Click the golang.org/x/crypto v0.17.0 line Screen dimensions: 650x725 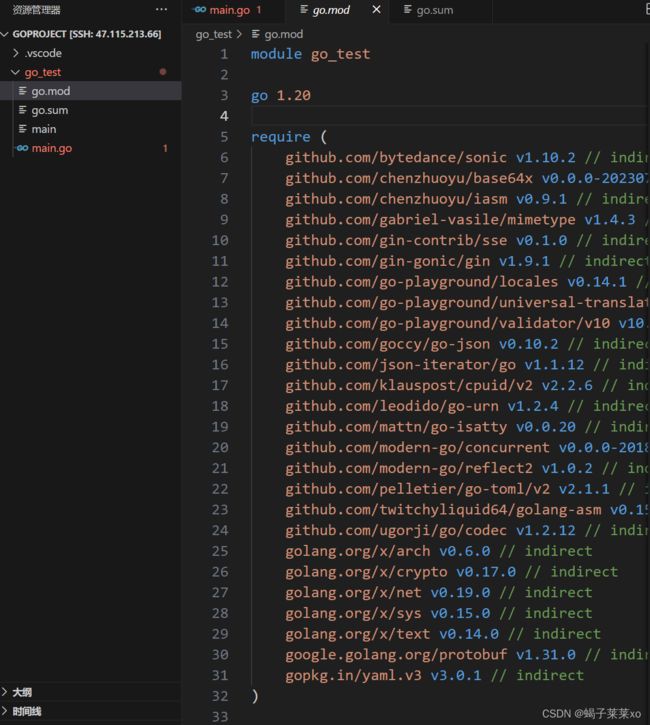point(452,572)
